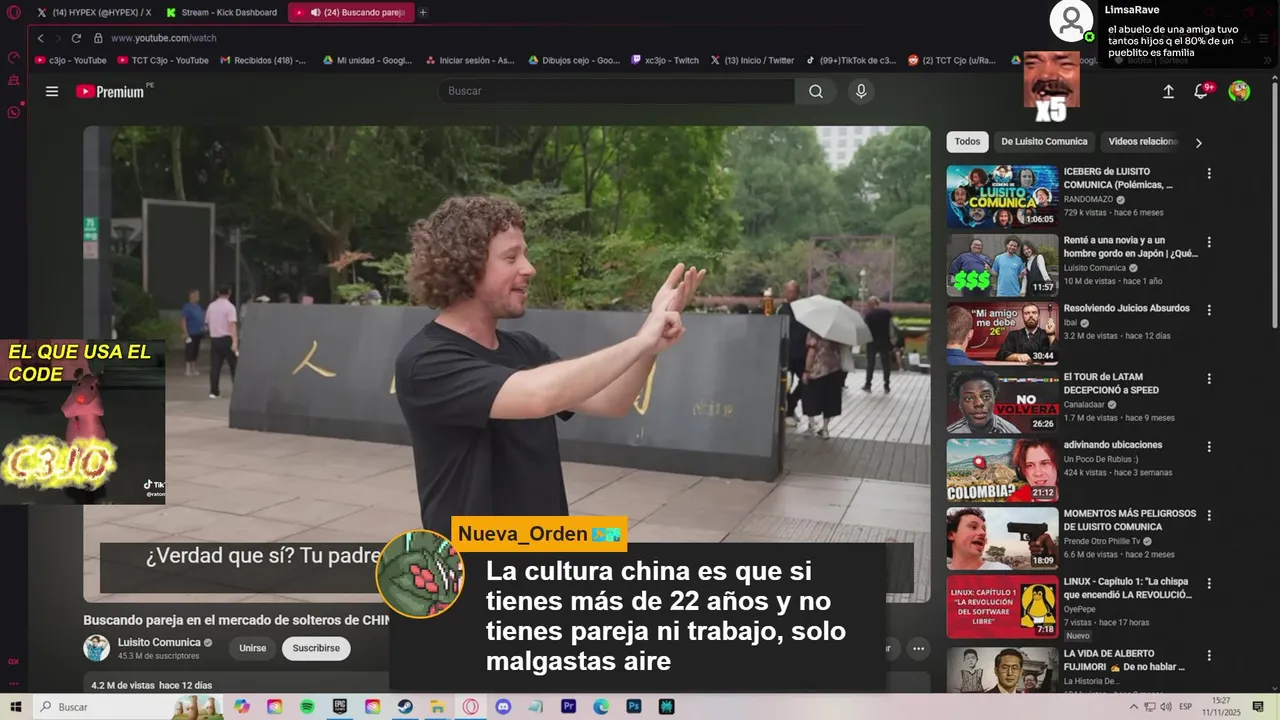Open Luisito Comunica channel name link
The image size is (1280, 720).
click(x=159, y=643)
